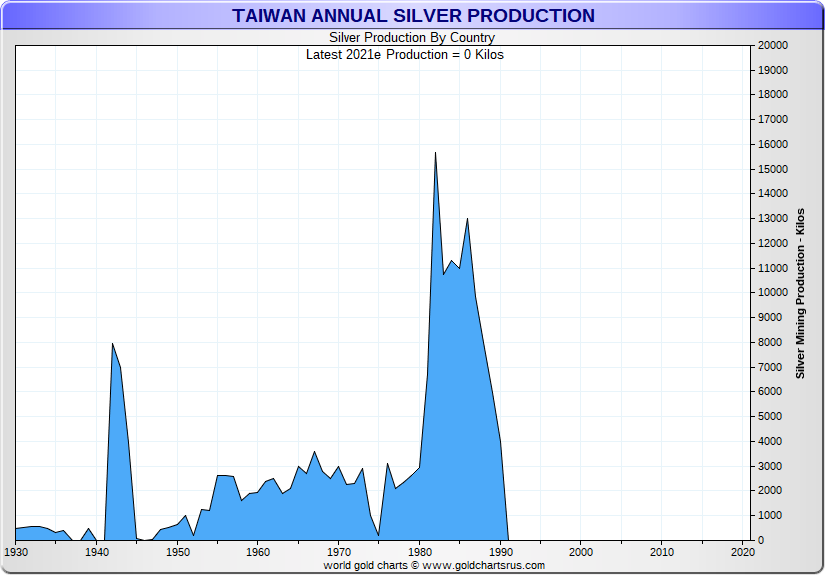Select the 1970 x-axis year label
Viewport: 825px width, 575px height.
tap(339, 552)
